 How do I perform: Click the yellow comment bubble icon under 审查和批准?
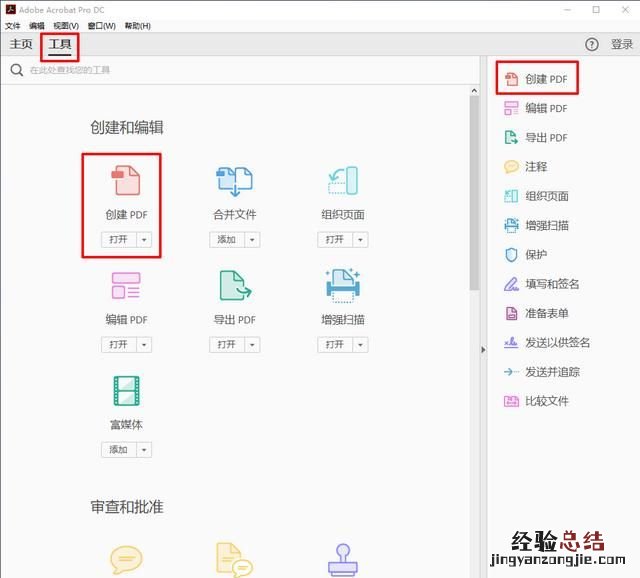[126, 560]
